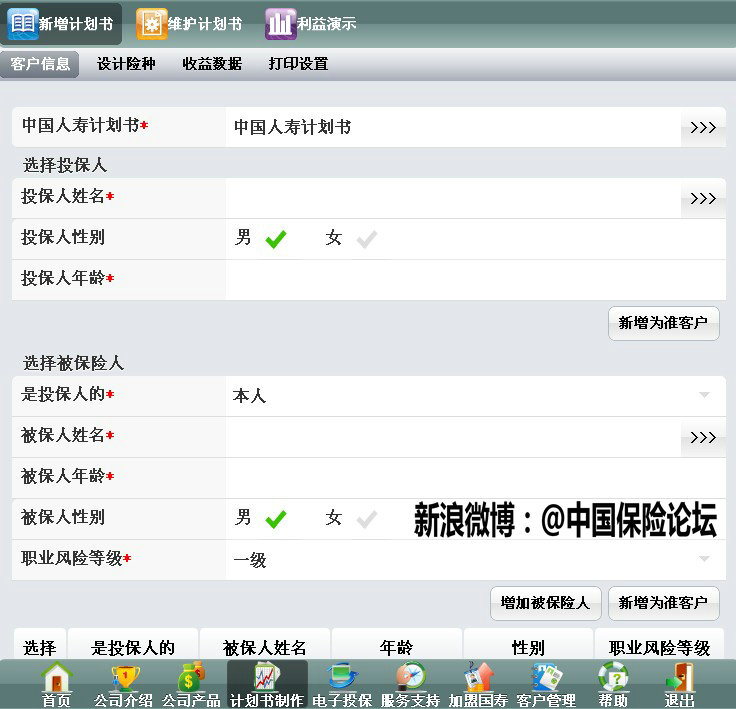
Task: Click the 选择 column header
Action: (x=40, y=646)
